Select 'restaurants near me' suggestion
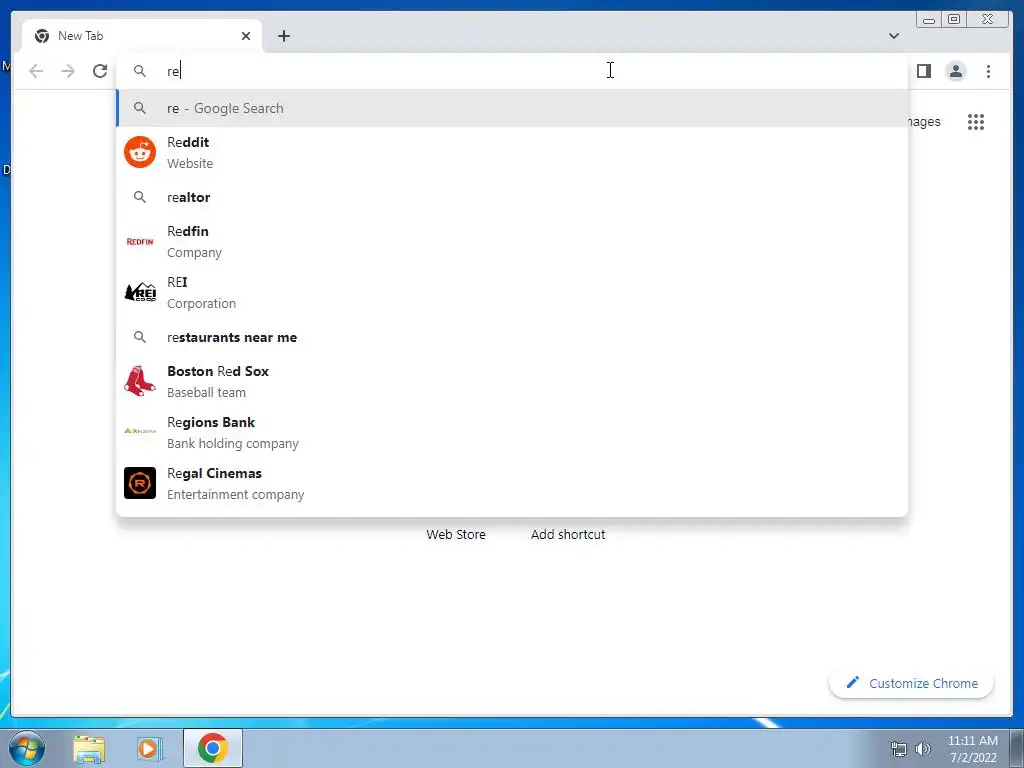This screenshot has width=1024, height=768. [512, 337]
